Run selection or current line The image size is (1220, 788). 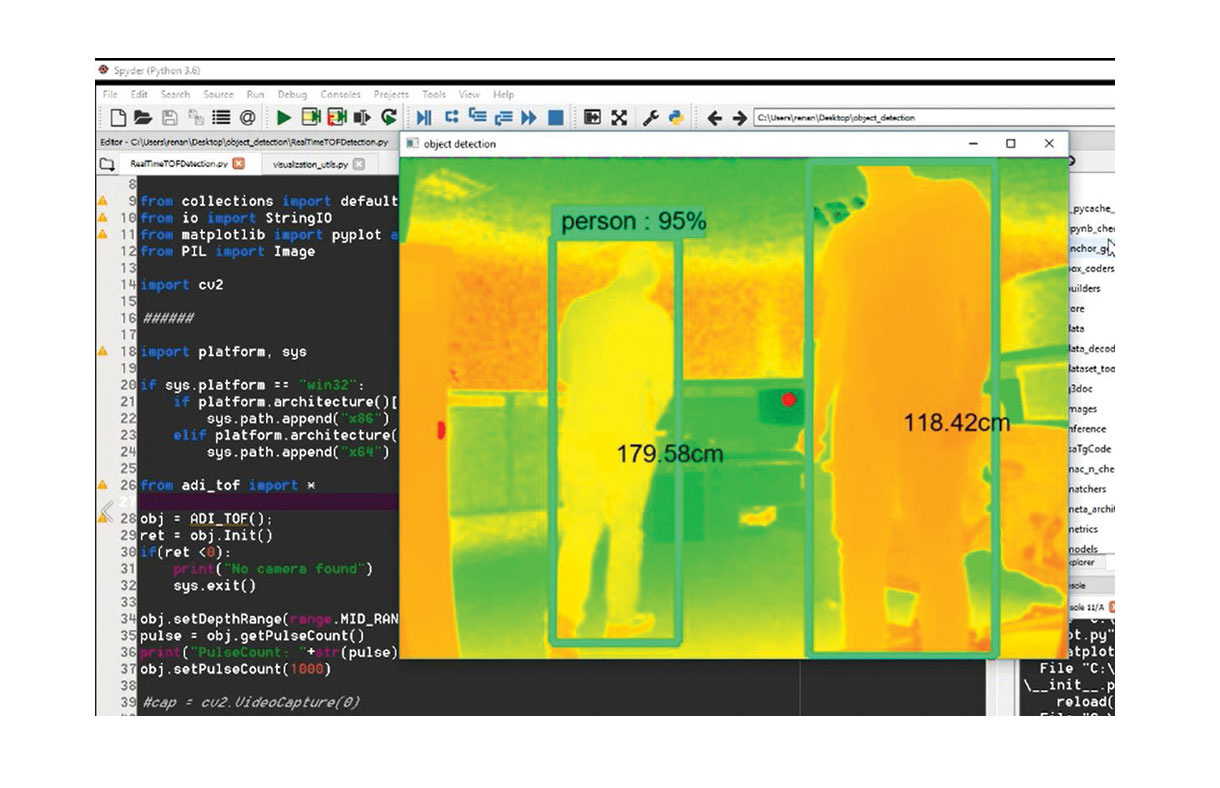pos(363,118)
